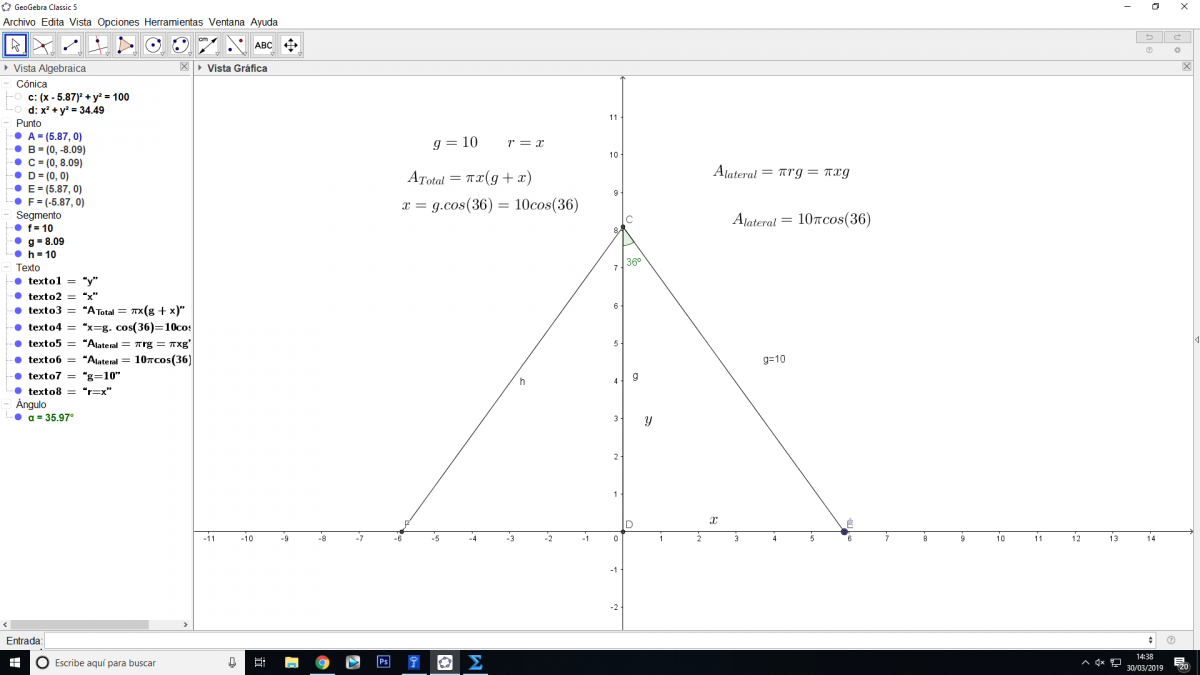
Task: Open the Herramientas menu
Action: [x=173, y=21]
